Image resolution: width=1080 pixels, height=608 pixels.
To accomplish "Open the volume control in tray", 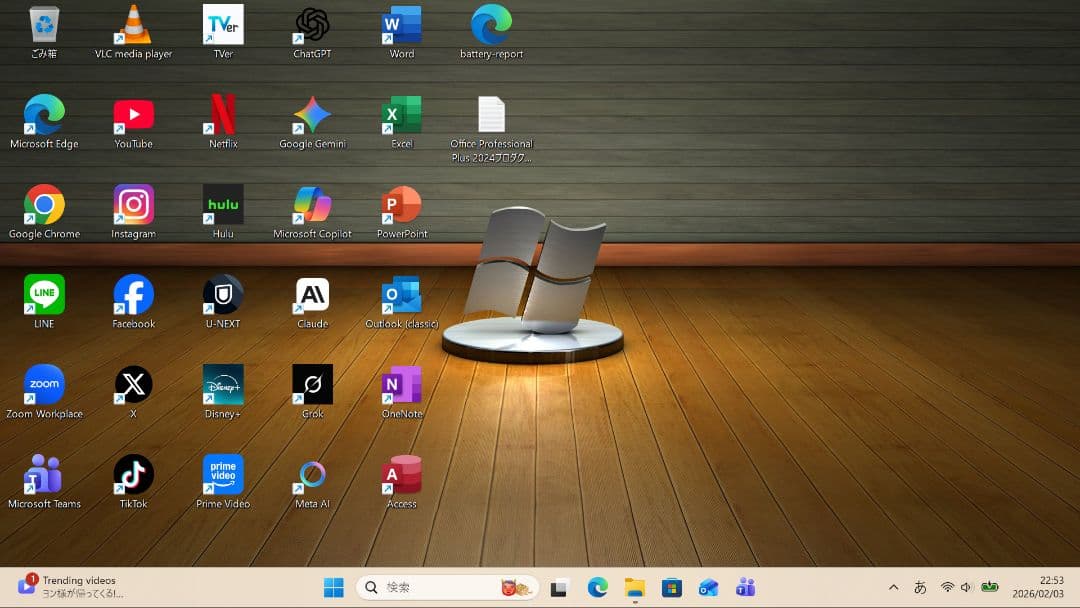I will pos(966,587).
